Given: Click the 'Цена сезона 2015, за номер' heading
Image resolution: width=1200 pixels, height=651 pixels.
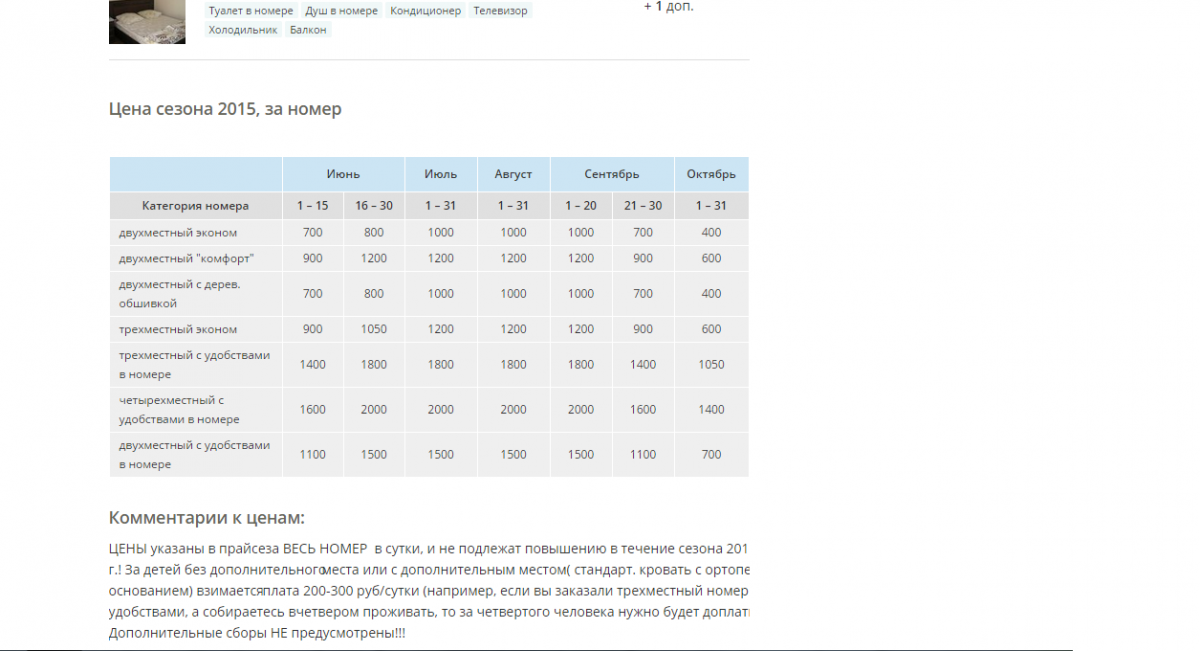Looking at the screenshot, I should tap(225, 109).
